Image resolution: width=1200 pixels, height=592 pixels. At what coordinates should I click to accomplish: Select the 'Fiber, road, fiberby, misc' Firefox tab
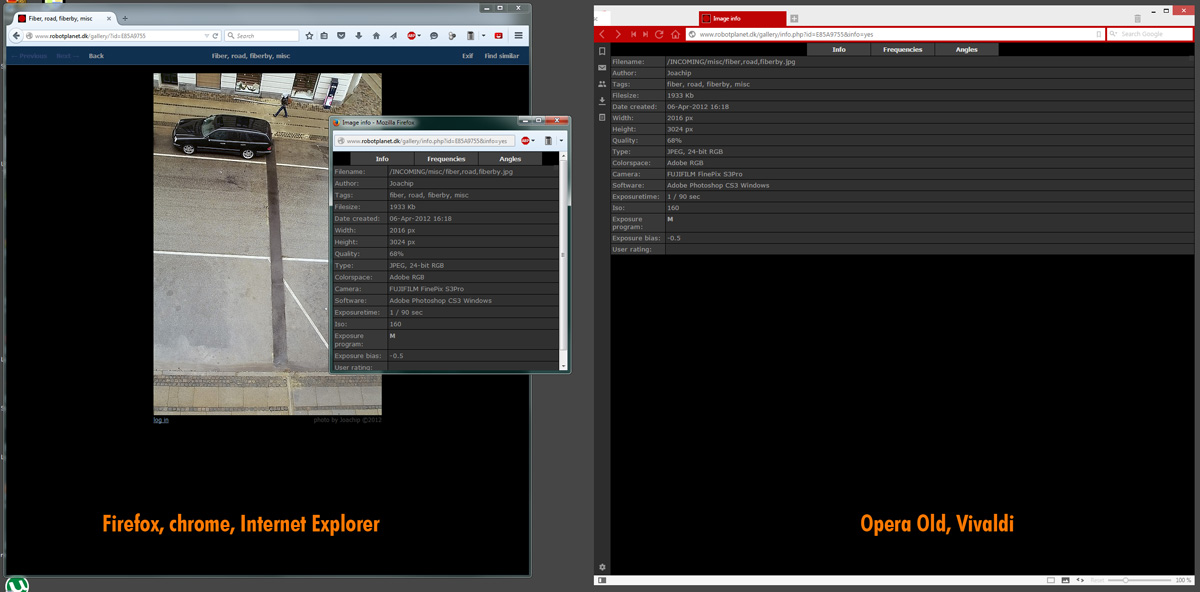66,18
